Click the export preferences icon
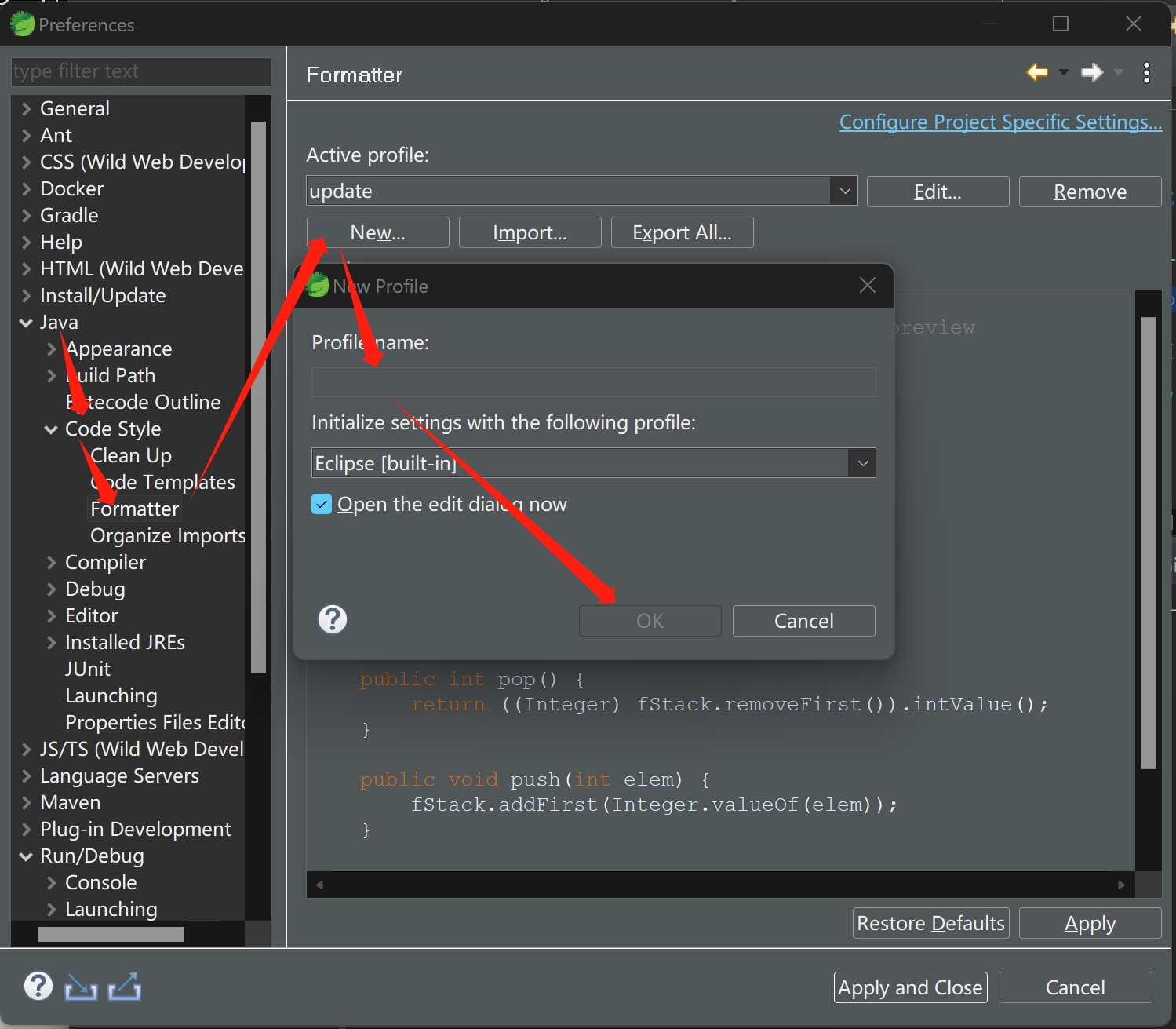1176x1029 pixels. click(124, 987)
